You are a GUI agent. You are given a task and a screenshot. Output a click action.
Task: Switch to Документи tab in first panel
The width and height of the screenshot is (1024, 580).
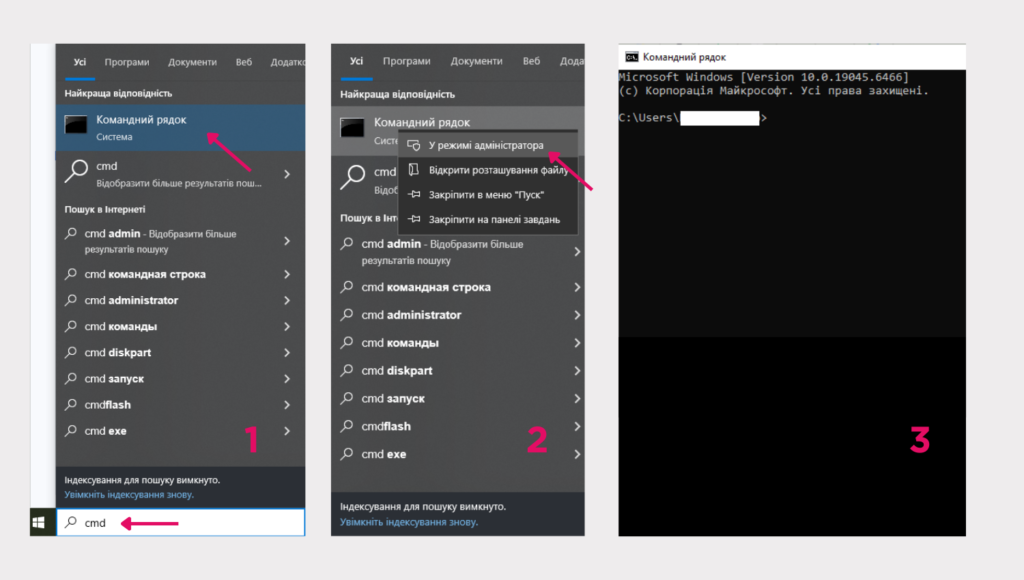click(x=192, y=62)
